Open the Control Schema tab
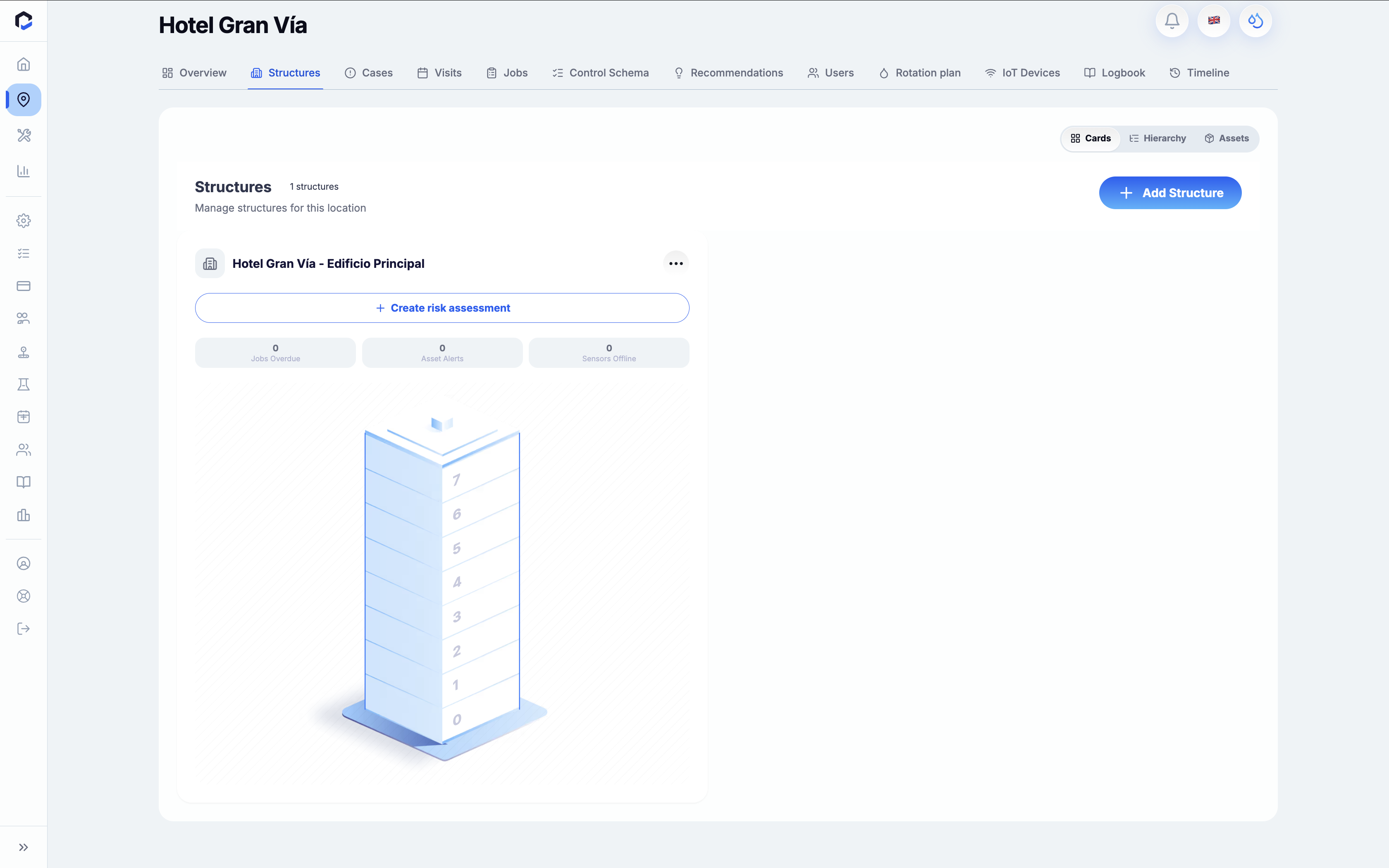1389x868 pixels. [600, 73]
